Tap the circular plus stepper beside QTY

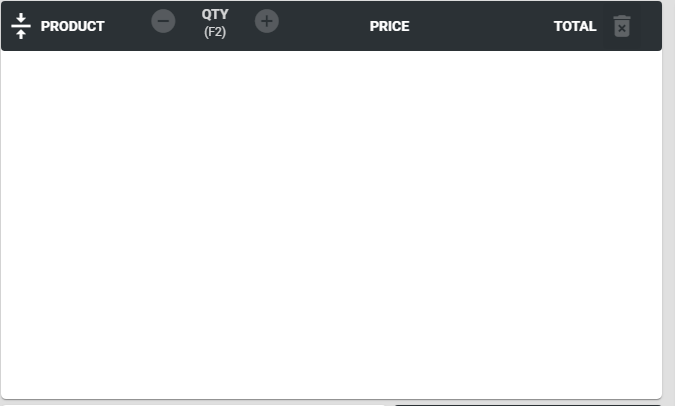tap(266, 21)
